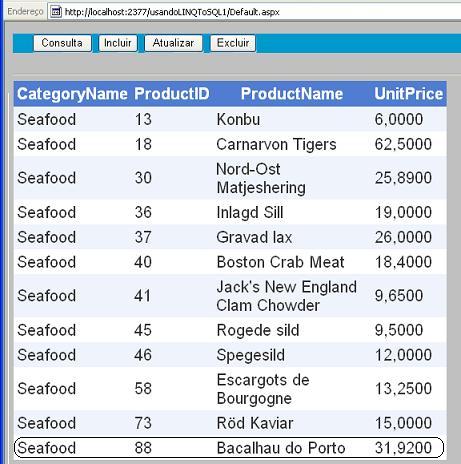Click the Consulta button

pyautogui.click(x=62, y=43)
